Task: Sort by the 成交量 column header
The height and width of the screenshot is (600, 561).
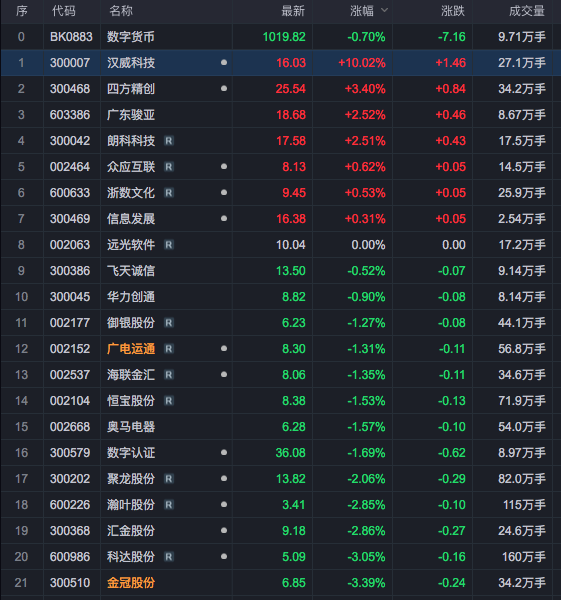Action: 527,11
